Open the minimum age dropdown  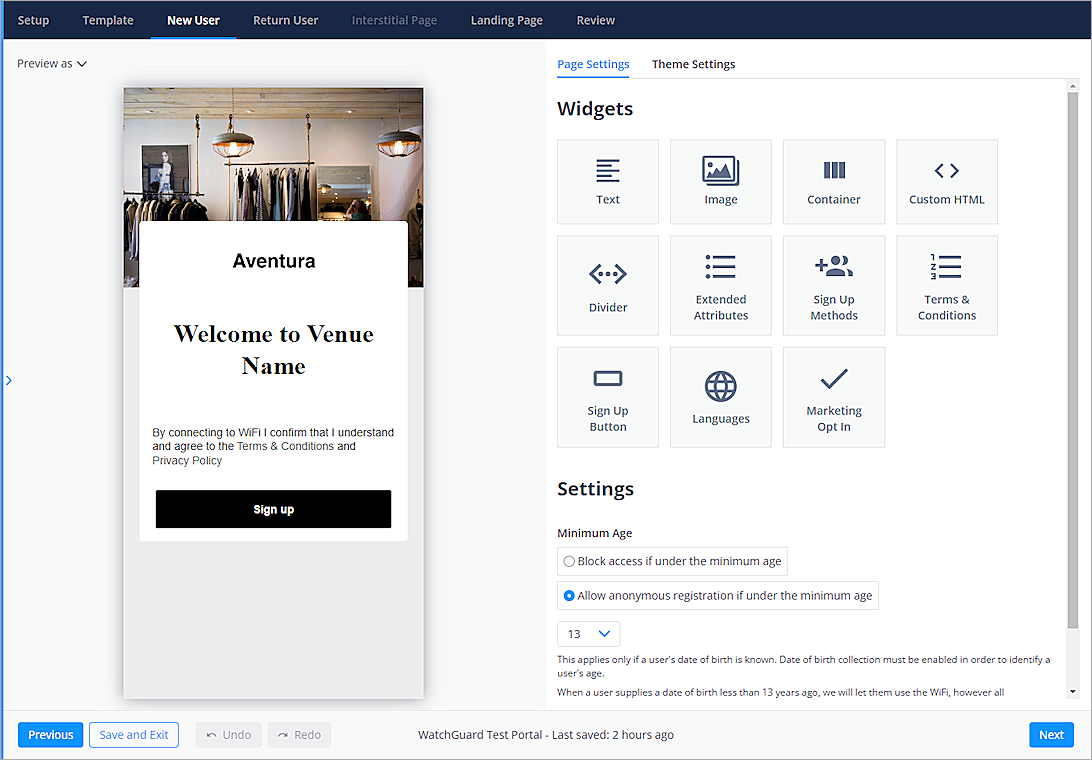tap(588, 633)
